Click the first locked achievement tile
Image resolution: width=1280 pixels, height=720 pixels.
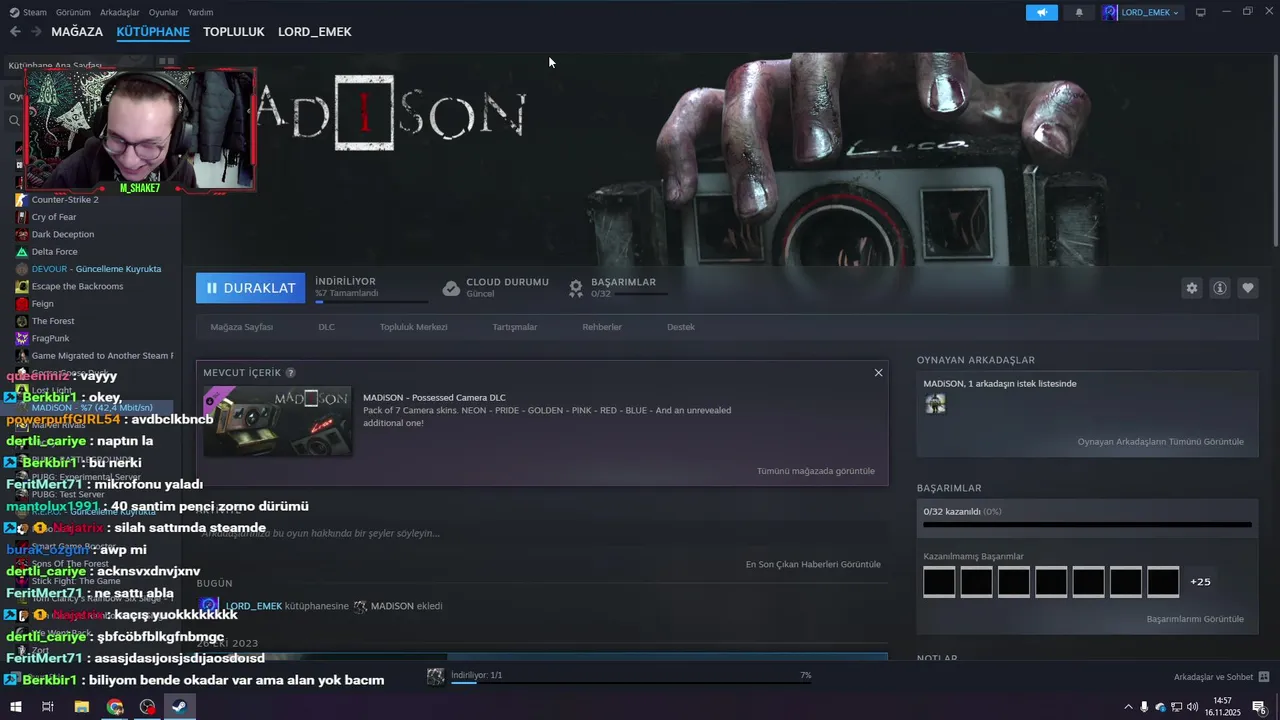coord(939,582)
